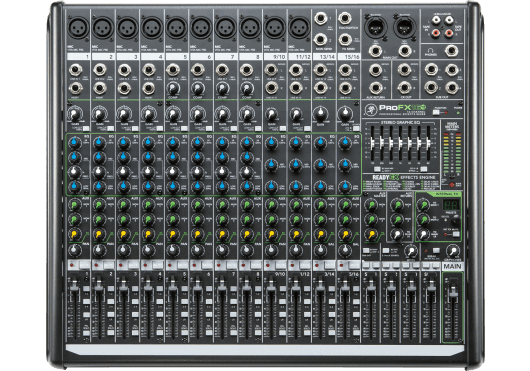Click the channel 1 XLR mic input jack
530x371 pixels.
(x=78, y=28)
